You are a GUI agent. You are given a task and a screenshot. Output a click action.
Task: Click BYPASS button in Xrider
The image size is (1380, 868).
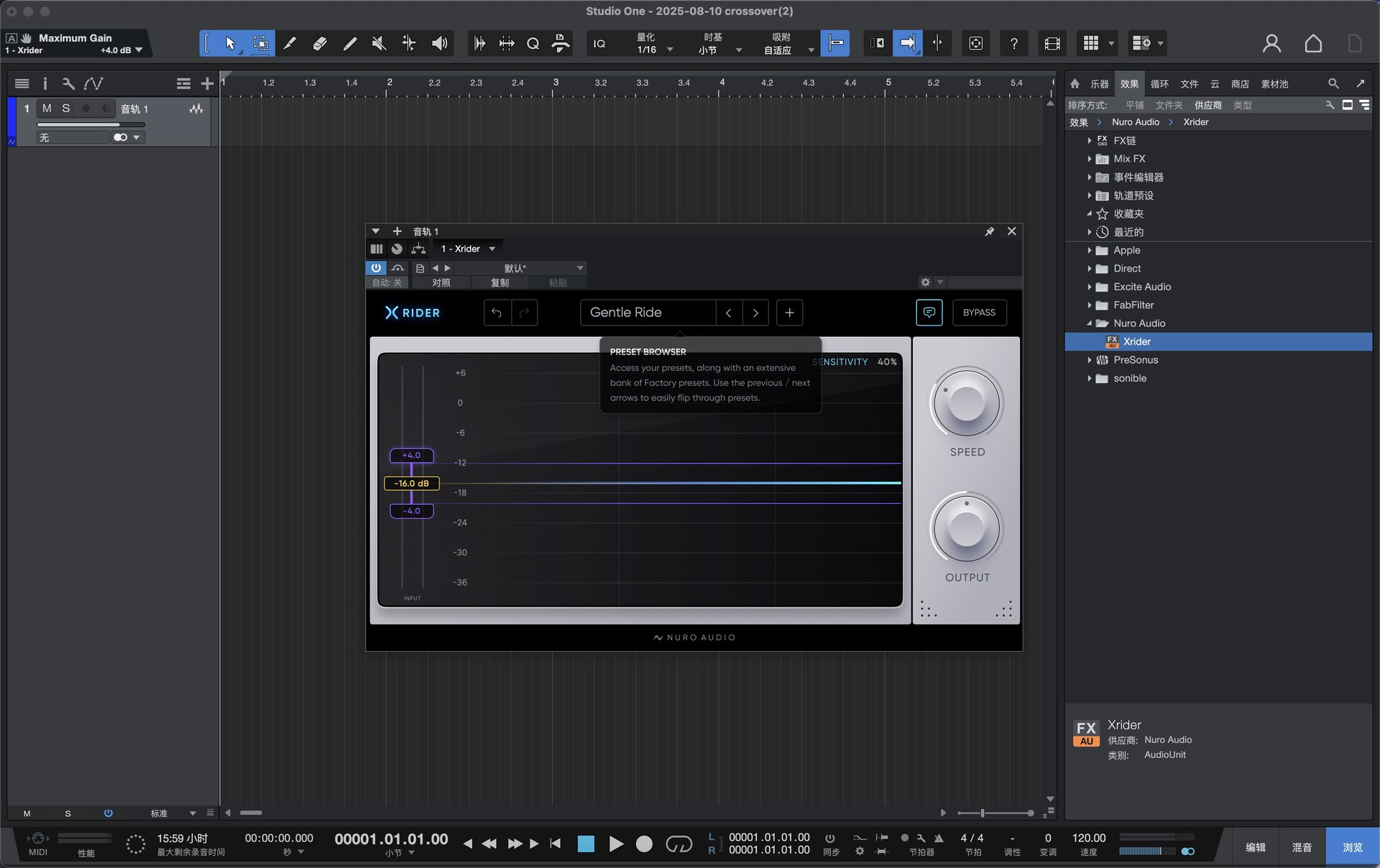[x=979, y=313]
